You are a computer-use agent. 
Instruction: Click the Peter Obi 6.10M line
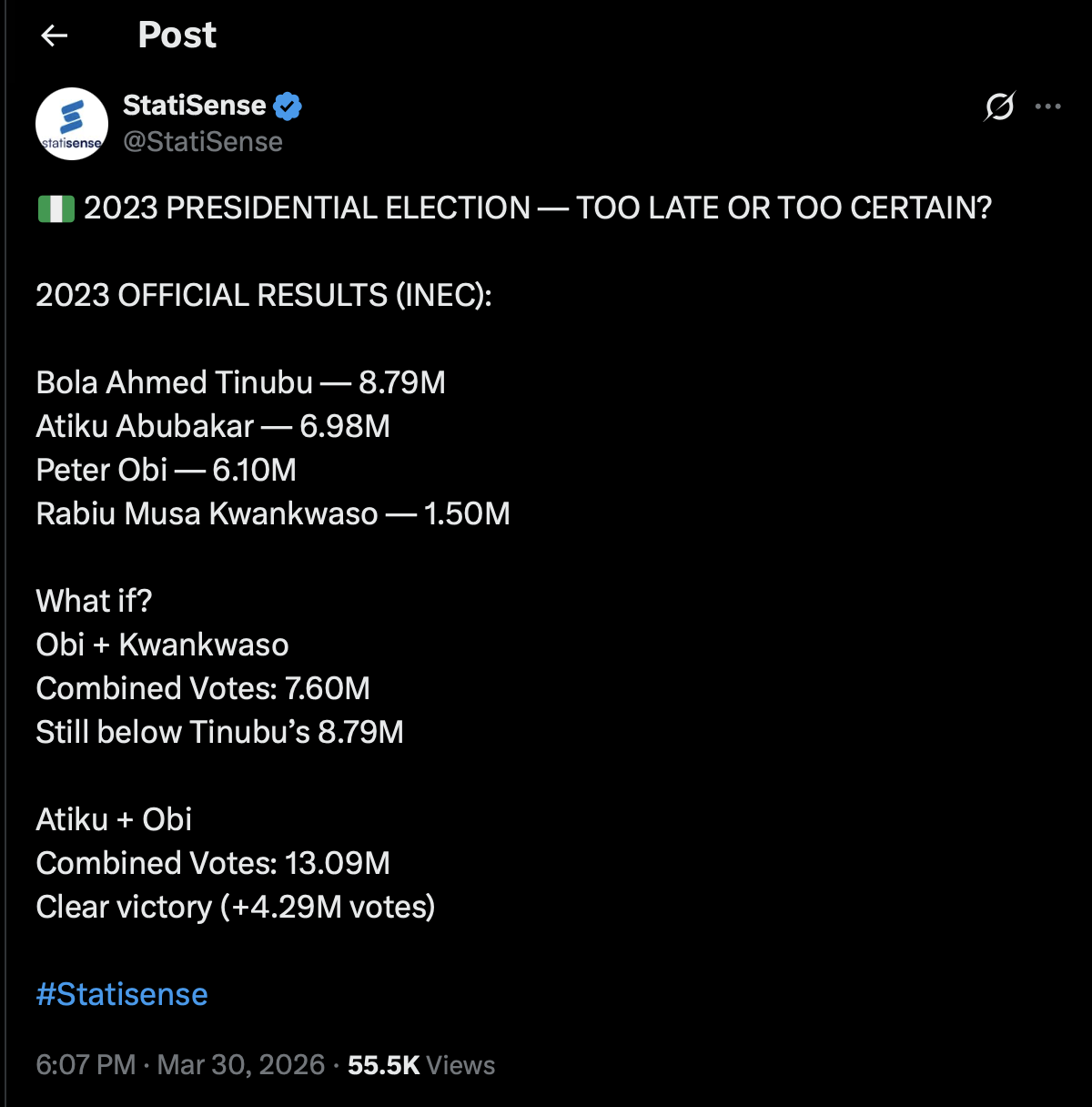coord(167,470)
